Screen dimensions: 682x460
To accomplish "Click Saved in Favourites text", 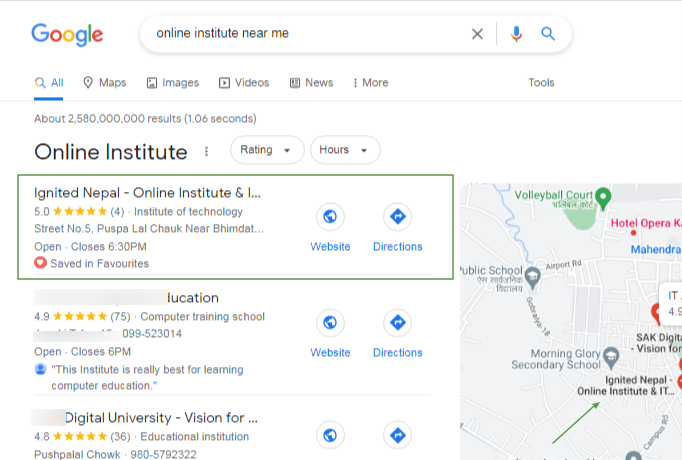I will [x=99, y=263].
